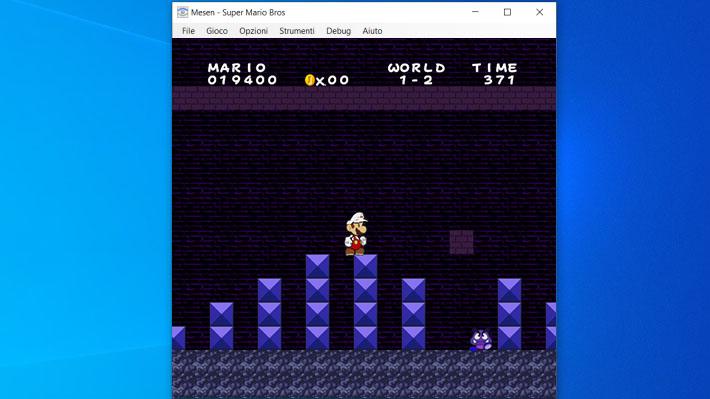710x399 pixels.
Task: Click the Mesen app icon in title bar
Action: pos(182,12)
